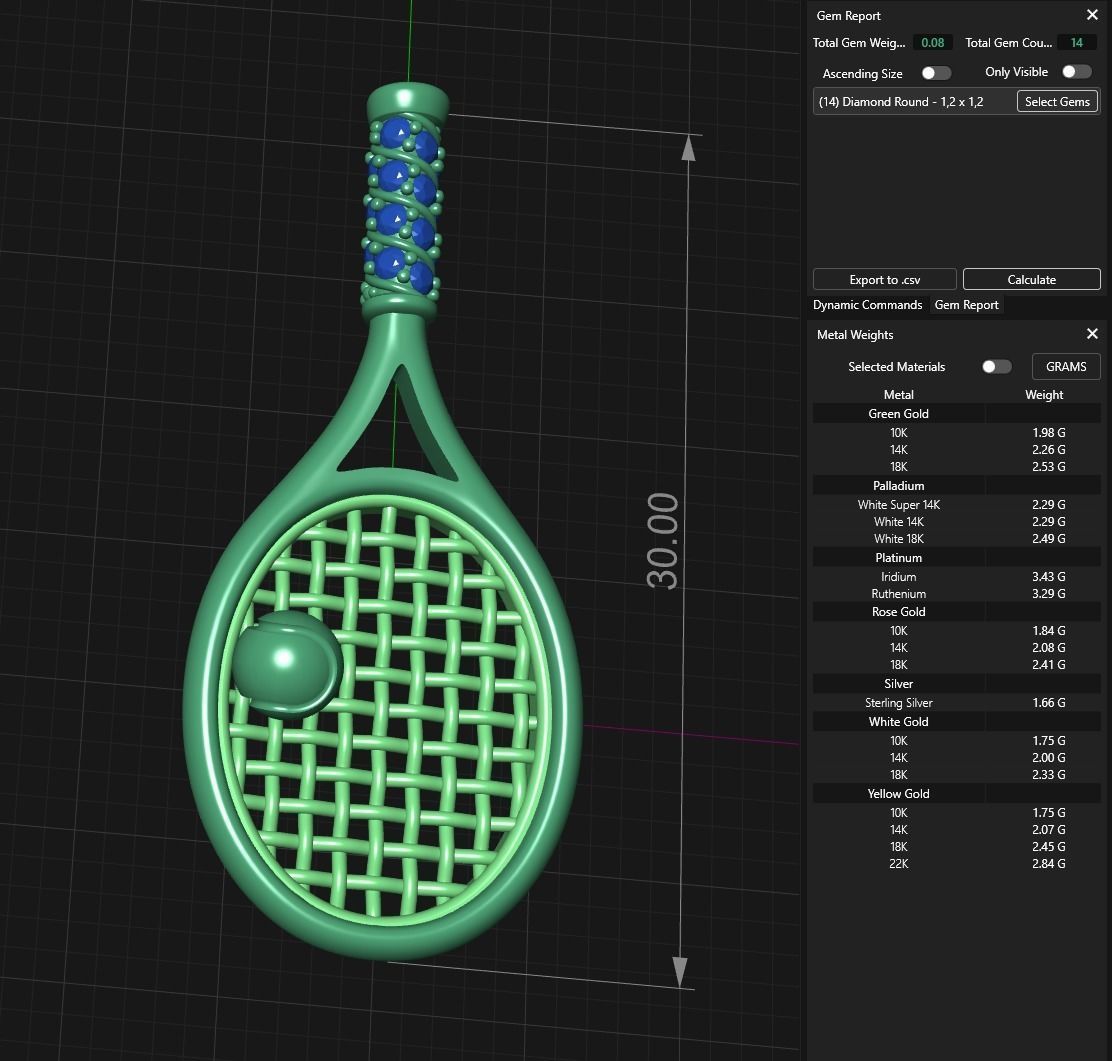
Task: Click the Export to .csv button
Action: [884, 279]
